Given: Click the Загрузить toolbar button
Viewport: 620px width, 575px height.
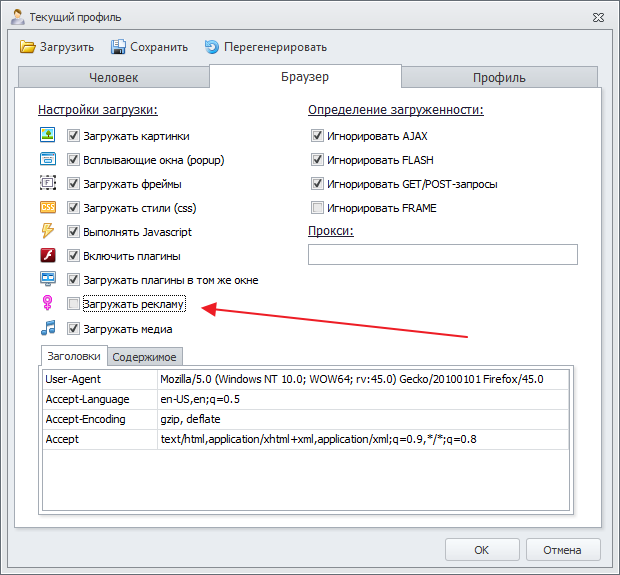Looking at the screenshot, I should coord(57,47).
